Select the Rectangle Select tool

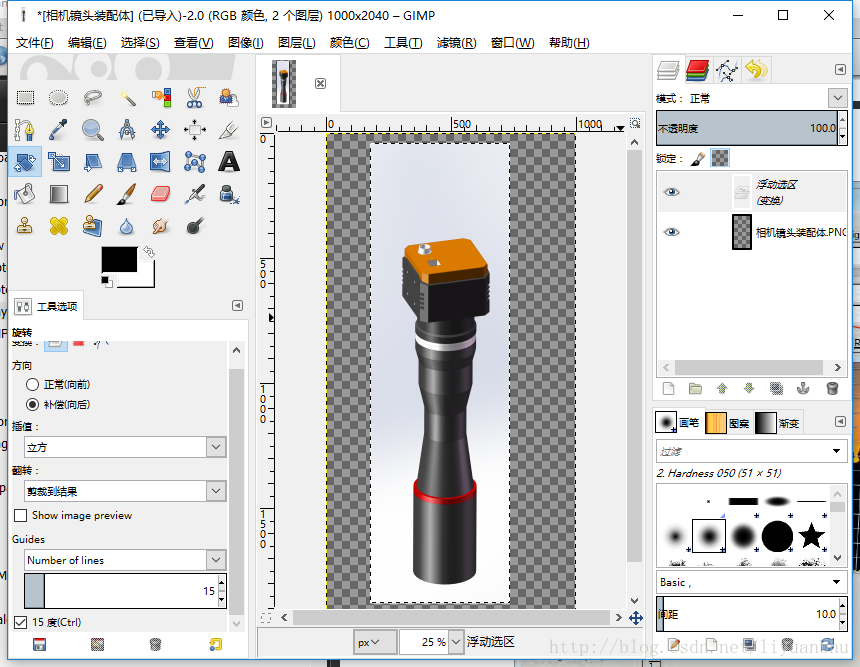pos(25,98)
